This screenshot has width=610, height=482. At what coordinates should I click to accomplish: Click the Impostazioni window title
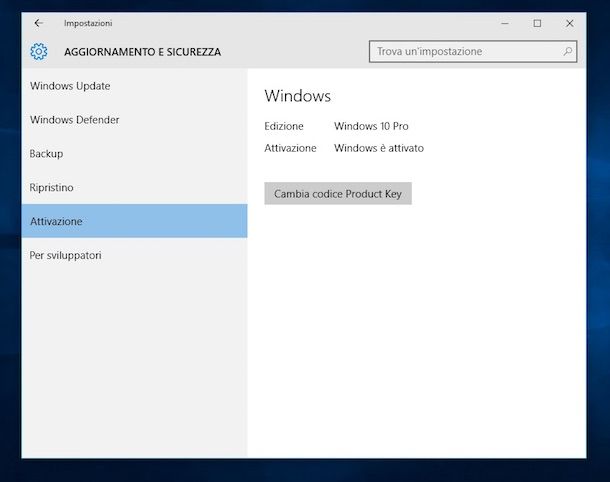click(88, 23)
